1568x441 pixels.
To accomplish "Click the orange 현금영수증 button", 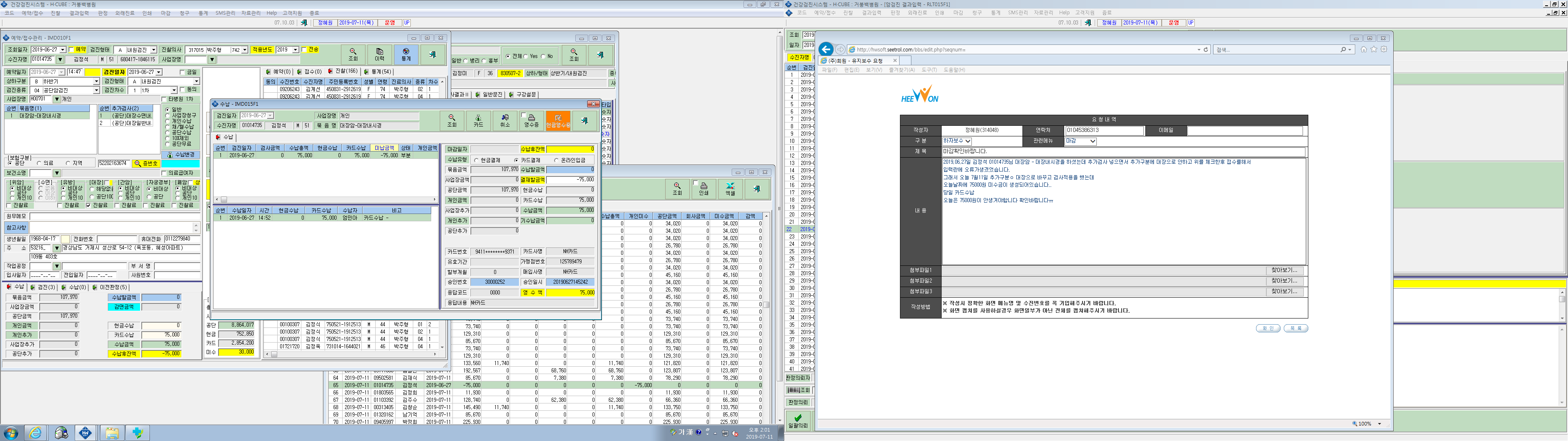I will click(x=557, y=120).
